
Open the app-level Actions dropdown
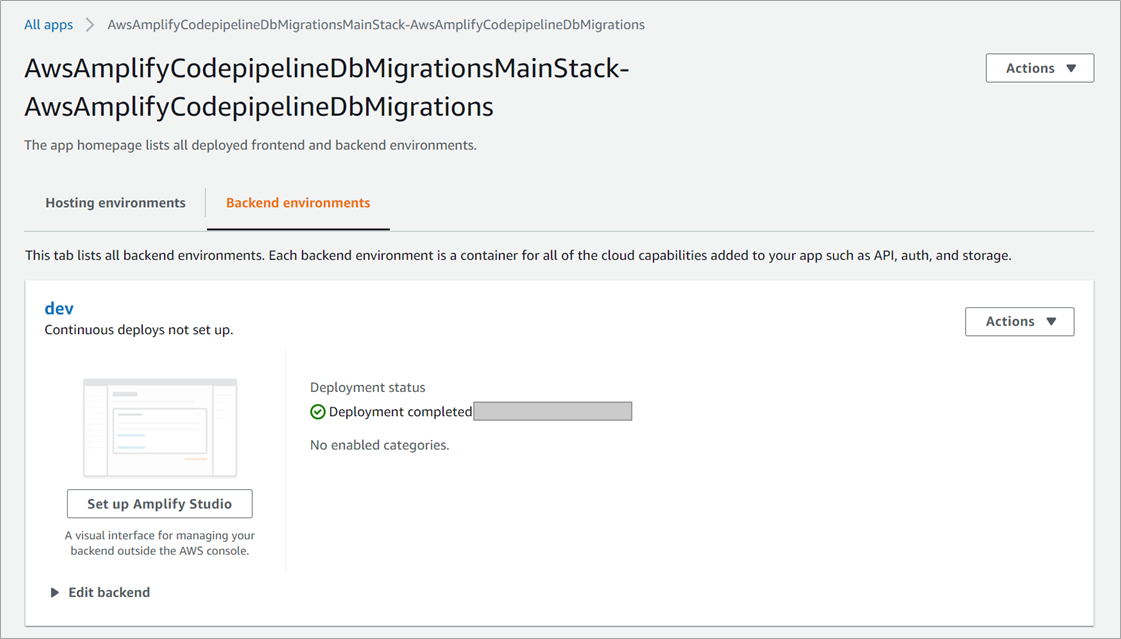pos(1039,68)
